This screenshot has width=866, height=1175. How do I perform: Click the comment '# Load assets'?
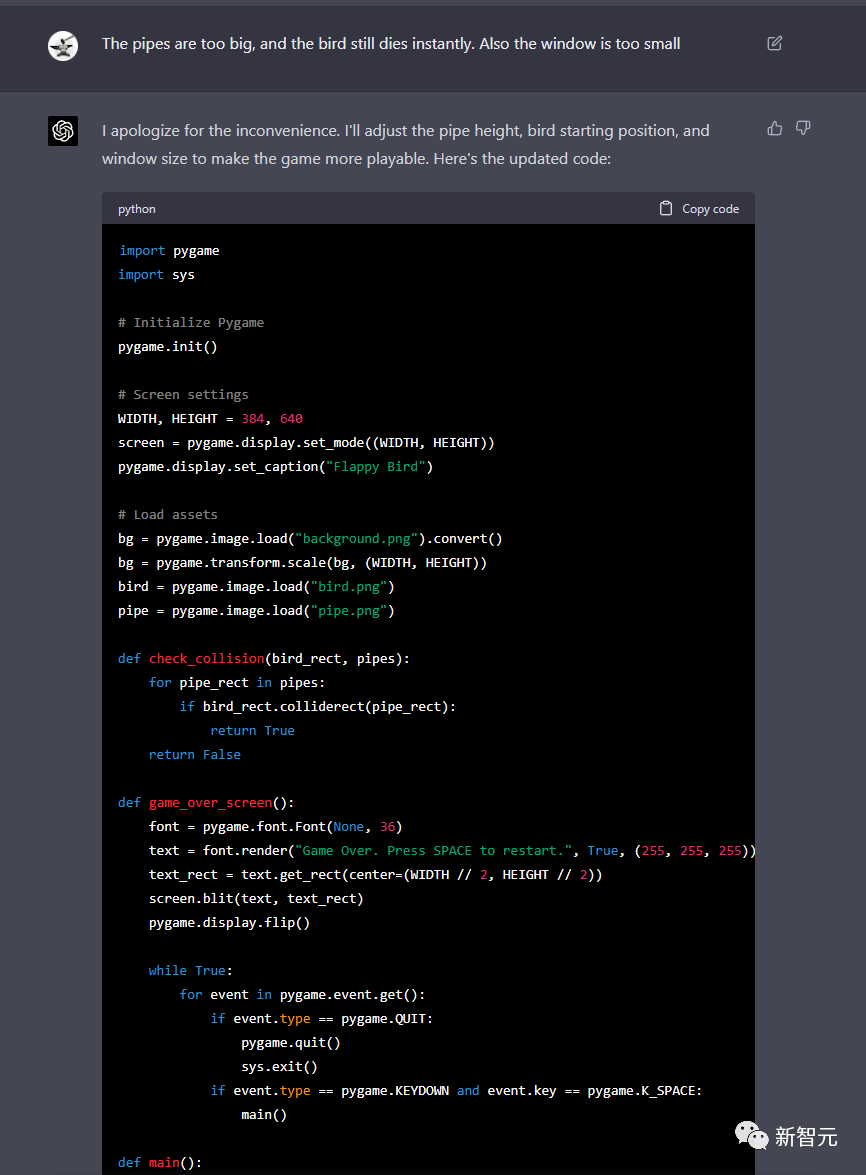(168, 514)
